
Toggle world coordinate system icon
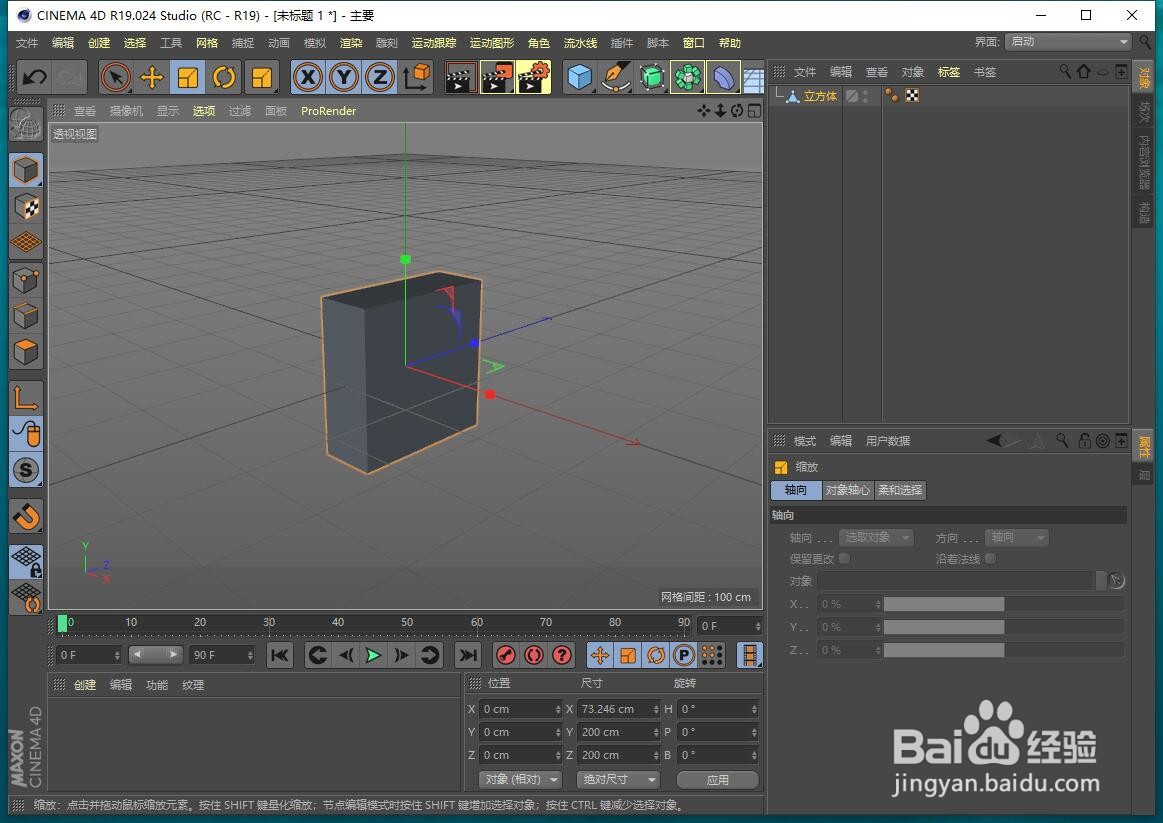click(416, 77)
